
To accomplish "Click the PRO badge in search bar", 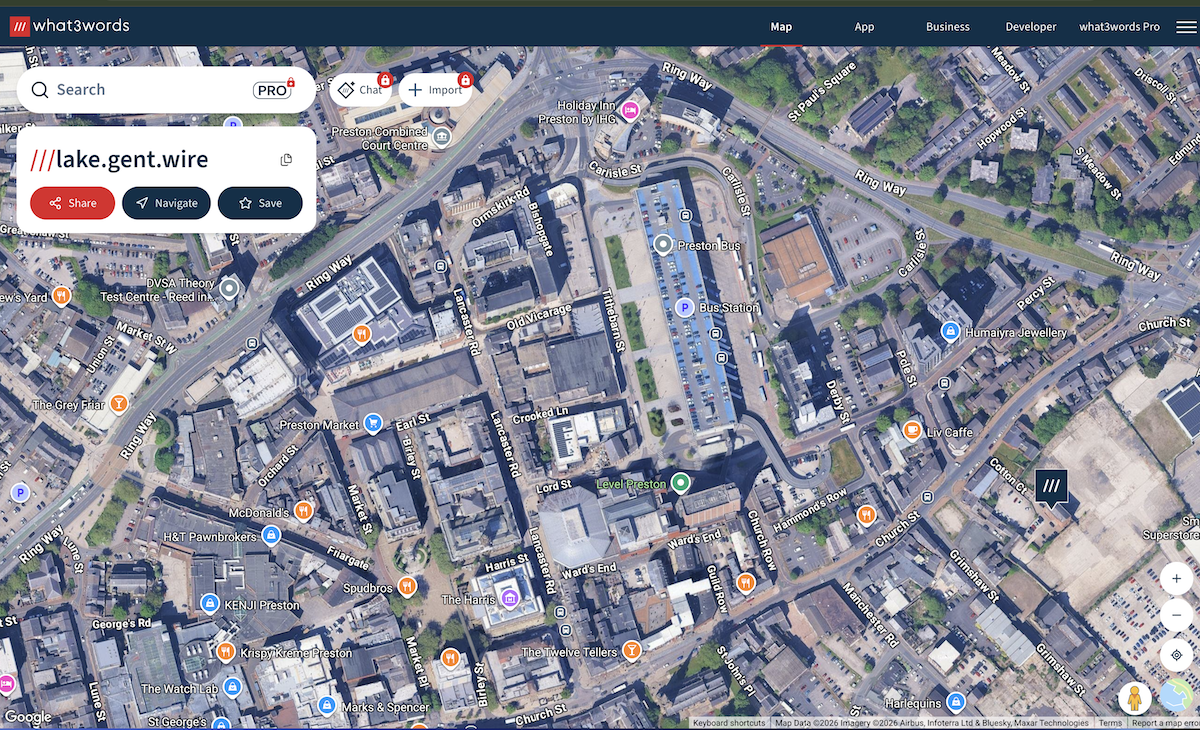I will click(273, 90).
